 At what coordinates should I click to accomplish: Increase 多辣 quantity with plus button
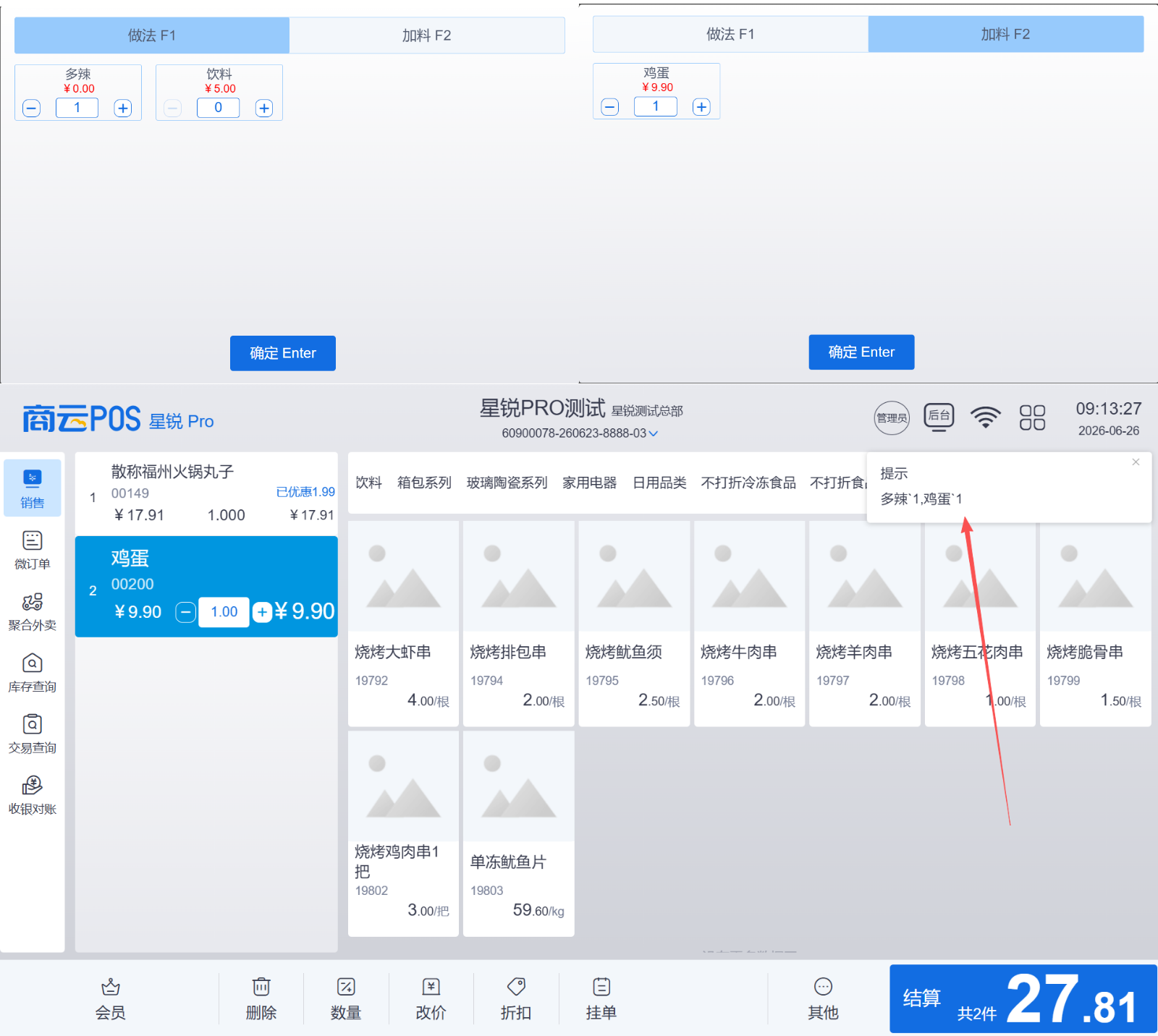(x=123, y=109)
